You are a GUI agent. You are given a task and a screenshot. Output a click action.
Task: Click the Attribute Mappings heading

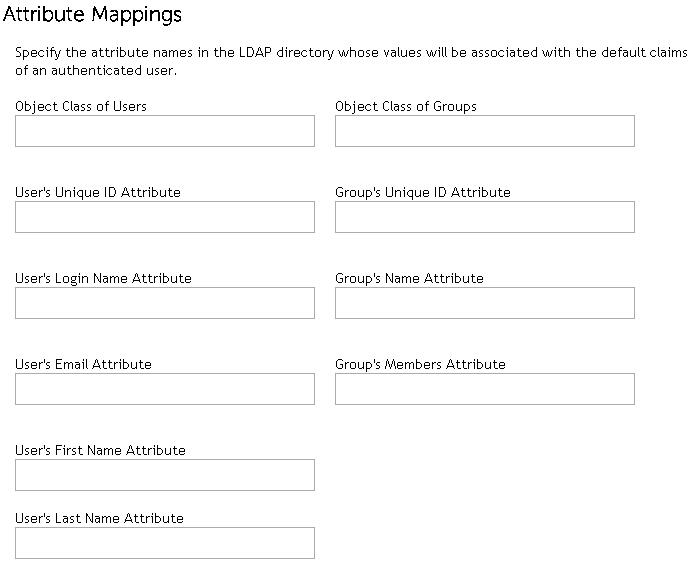(93, 15)
